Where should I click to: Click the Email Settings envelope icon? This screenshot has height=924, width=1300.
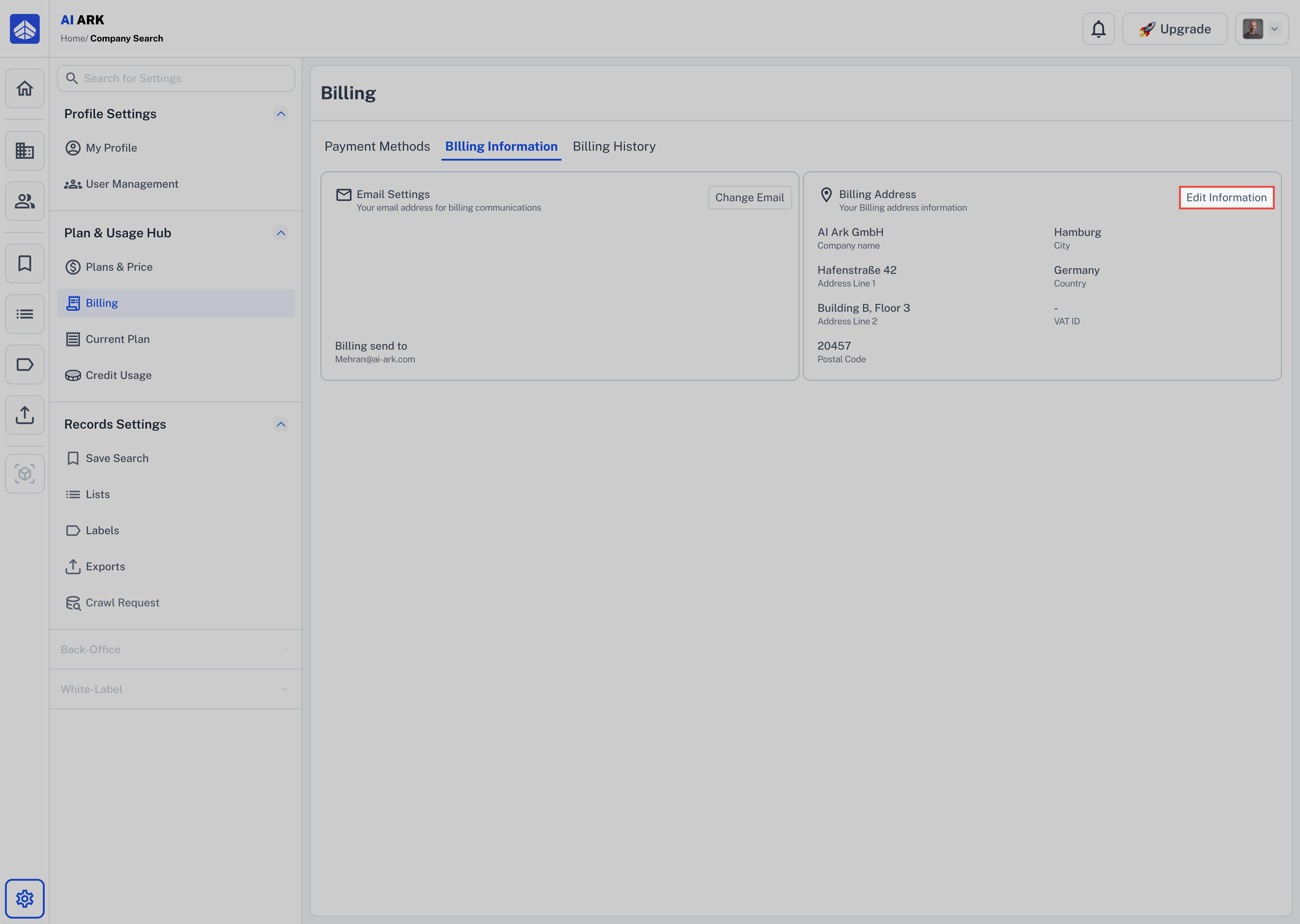pos(344,195)
